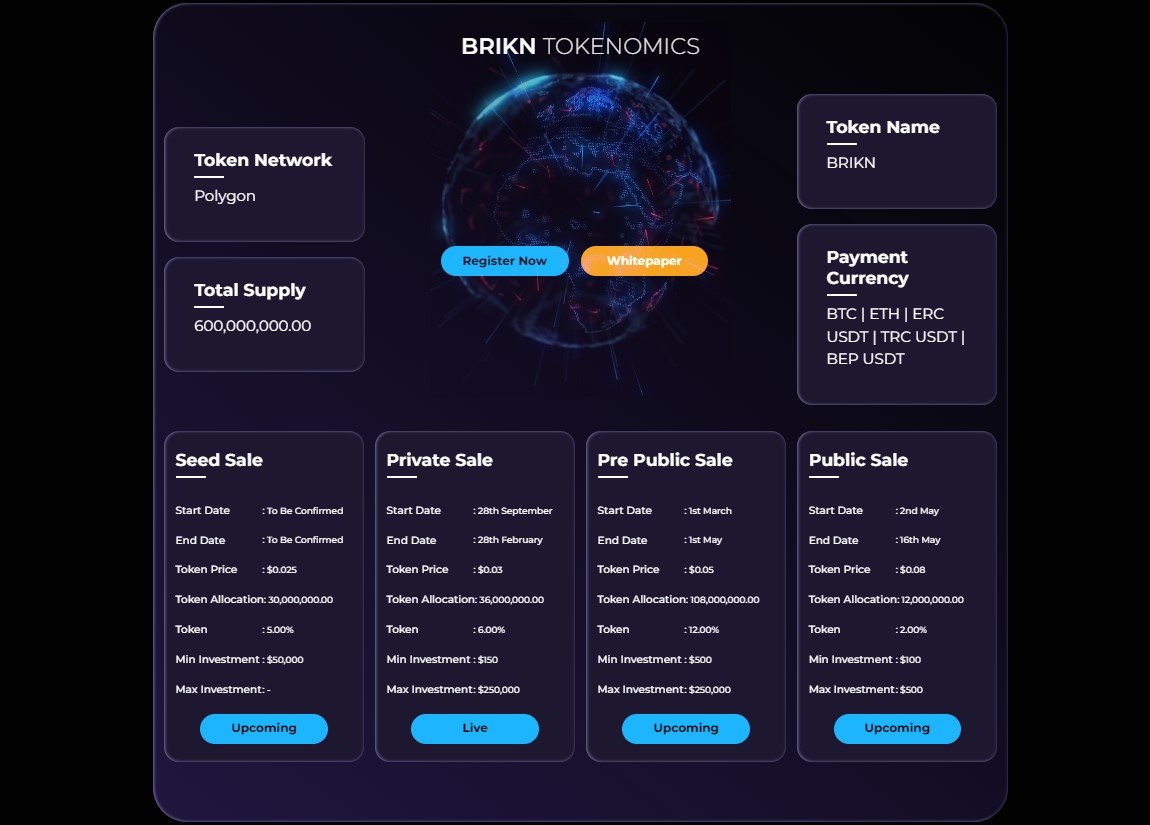1150x825 pixels.
Task: Select the Upcoming status under Seed Sale
Action: point(263,728)
